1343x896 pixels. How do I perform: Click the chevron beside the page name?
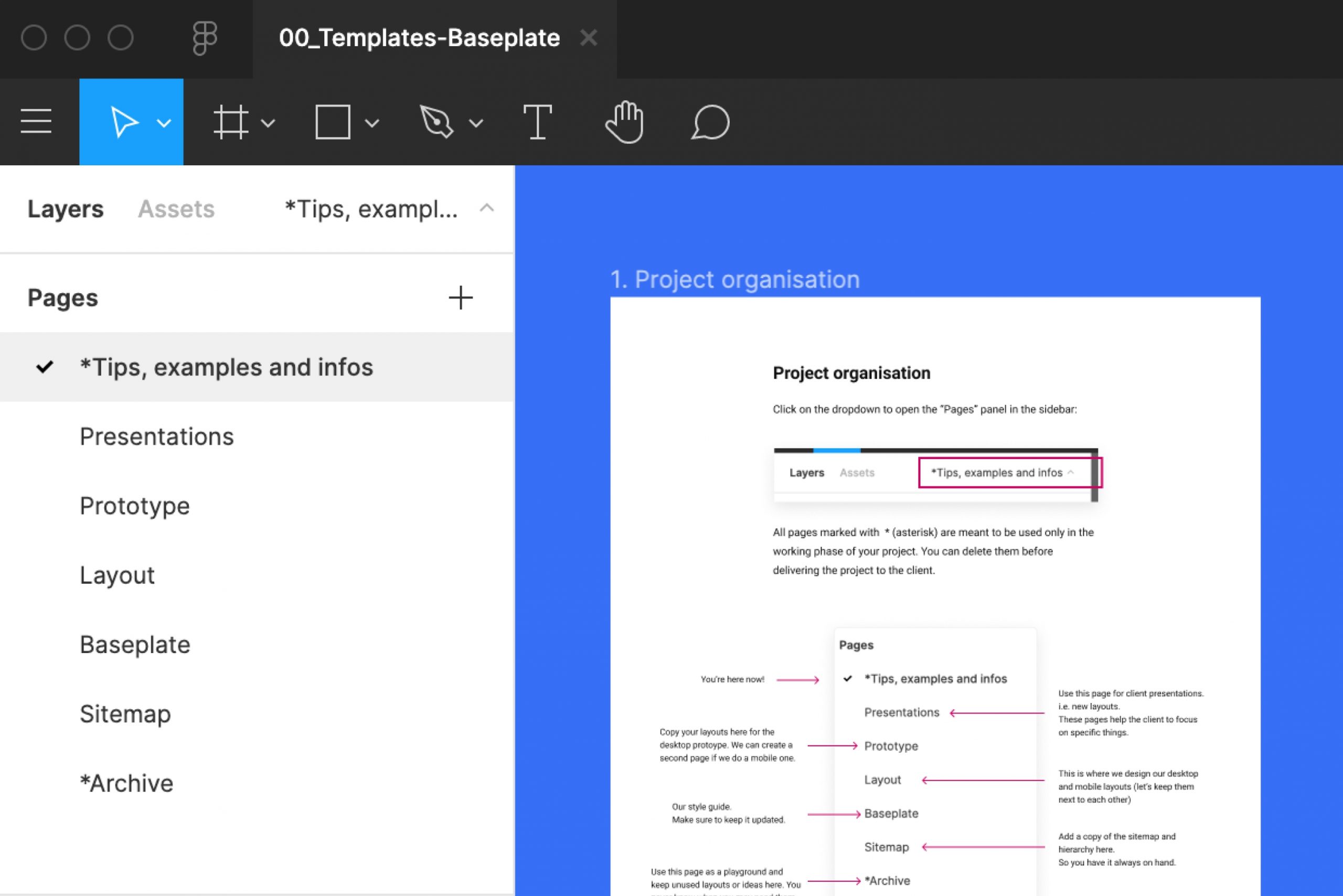pyautogui.click(x=486, y=208)
